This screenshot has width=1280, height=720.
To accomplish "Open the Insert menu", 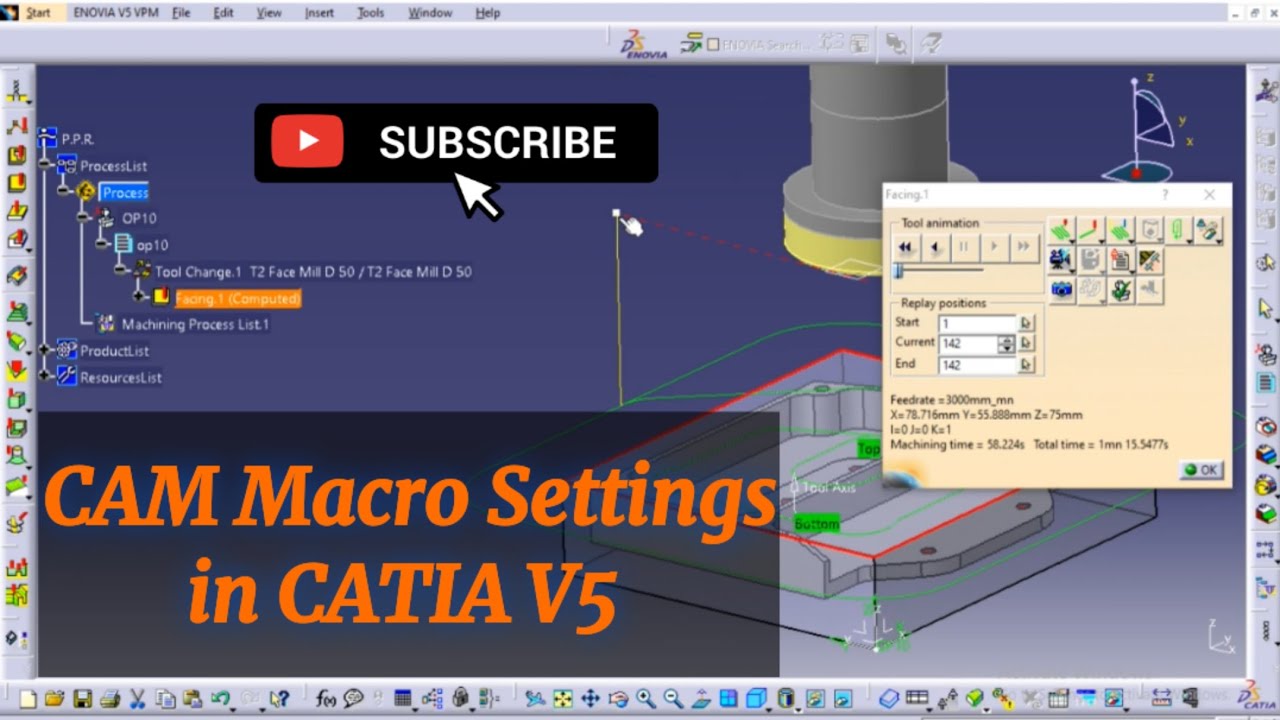I will 319,13.
